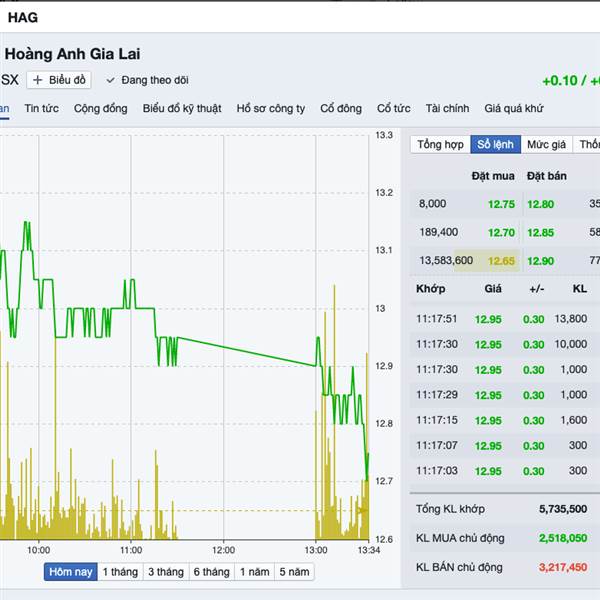
Task: Click the KL column header
Action: coord(580,289)
